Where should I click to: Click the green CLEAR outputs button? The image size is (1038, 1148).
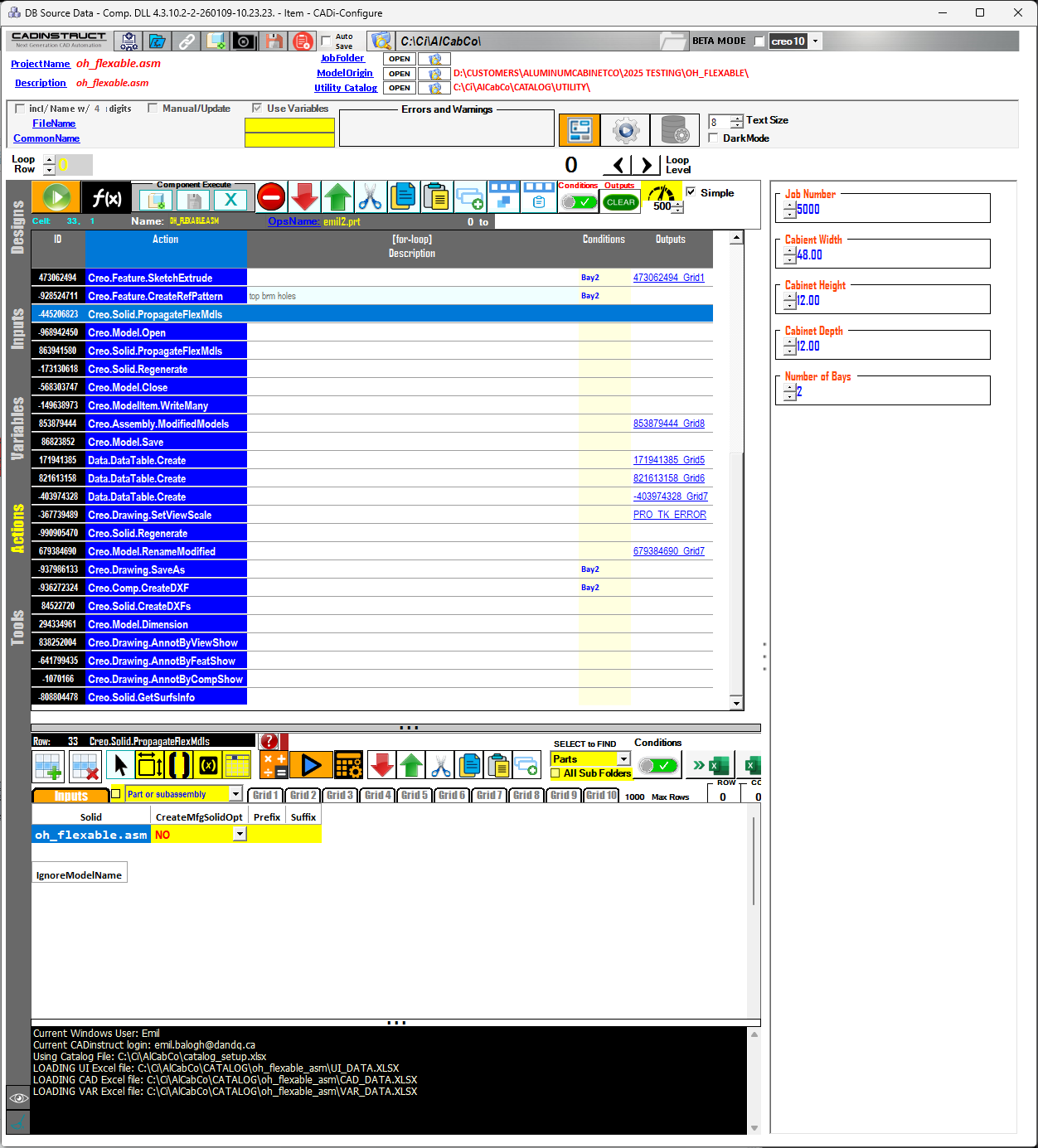coord(620,202)
